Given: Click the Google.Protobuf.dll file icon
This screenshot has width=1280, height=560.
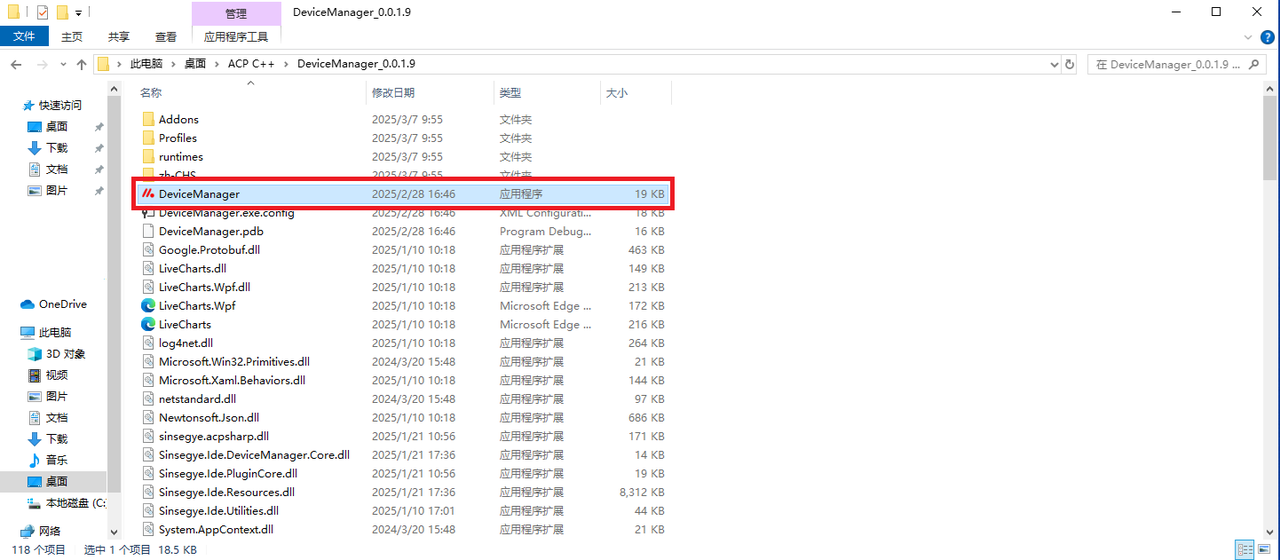Looking at the screenshot, I should 148,250.
